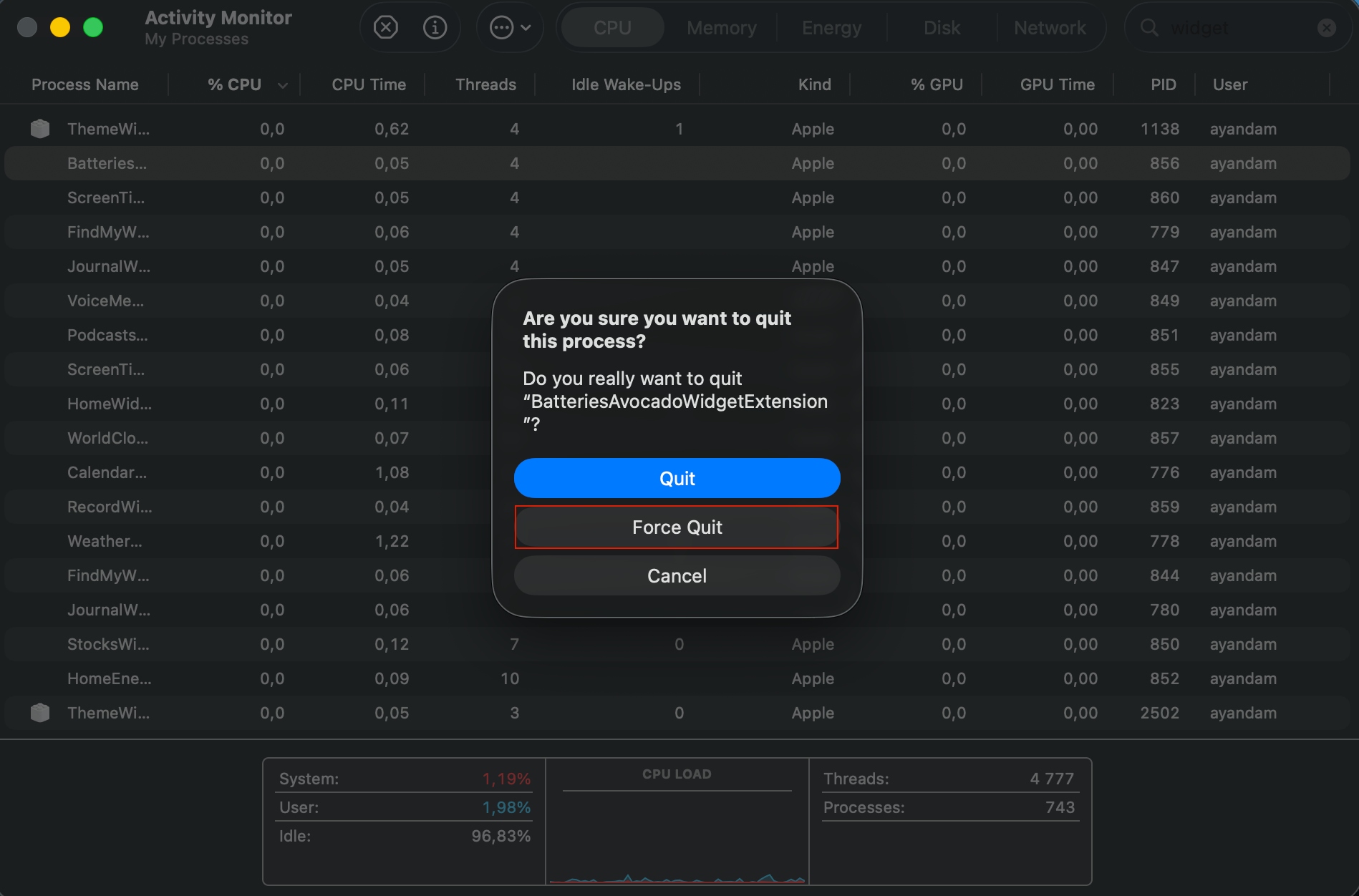Click the magnifier search icon
This screenshot has width=1359, height=896.
[1149, 28]
